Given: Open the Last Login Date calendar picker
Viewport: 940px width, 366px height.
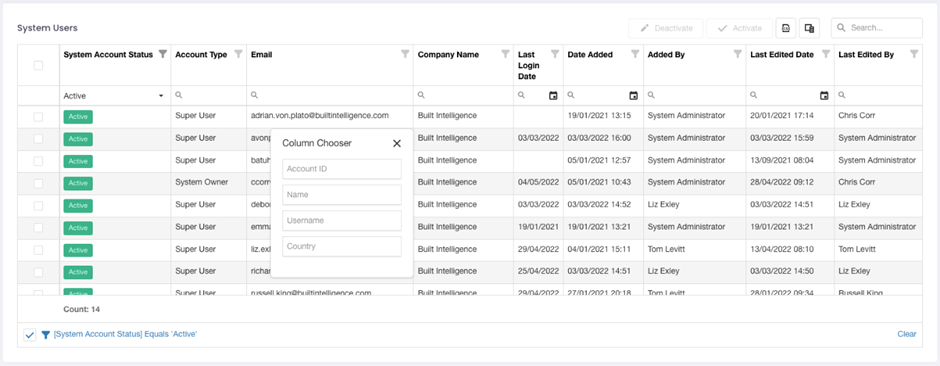Looking at the screenshot, I should tap(553, 95).
